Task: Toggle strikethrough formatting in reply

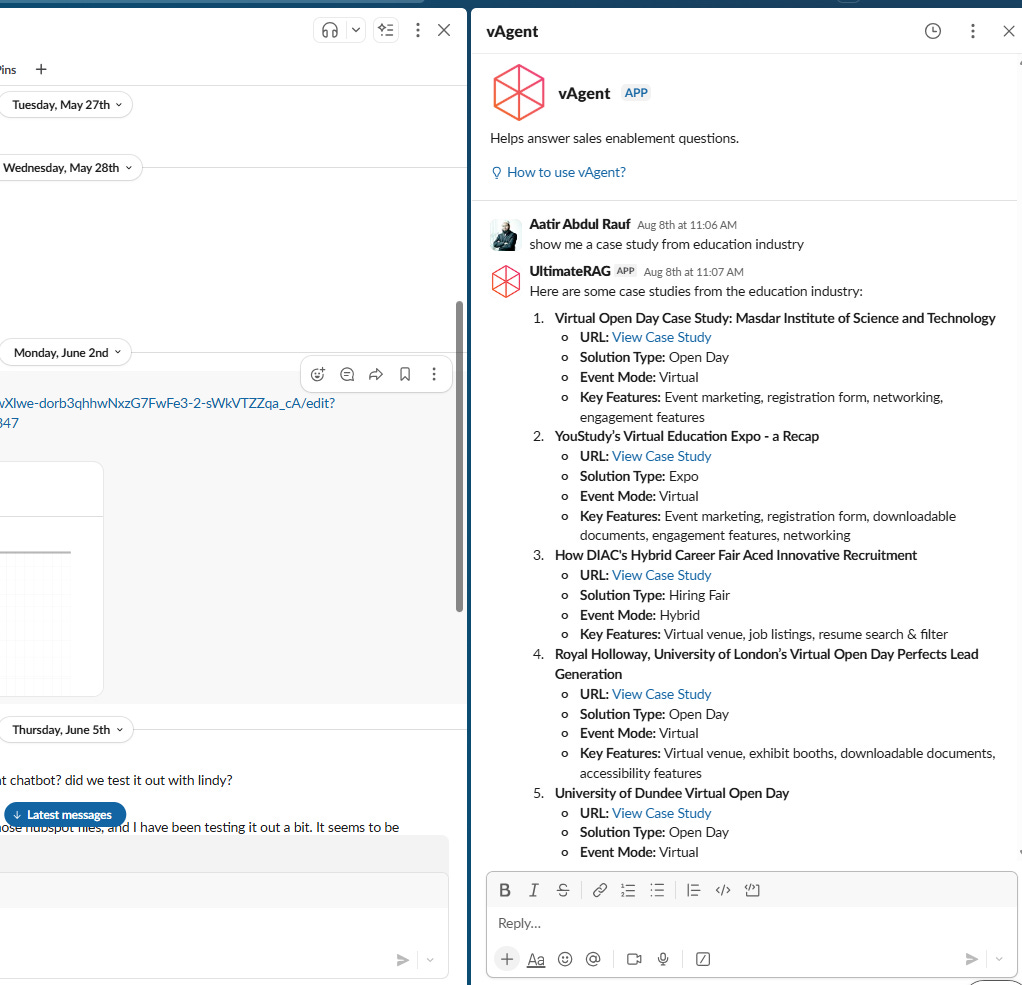Action: click(x=563, y=890)
